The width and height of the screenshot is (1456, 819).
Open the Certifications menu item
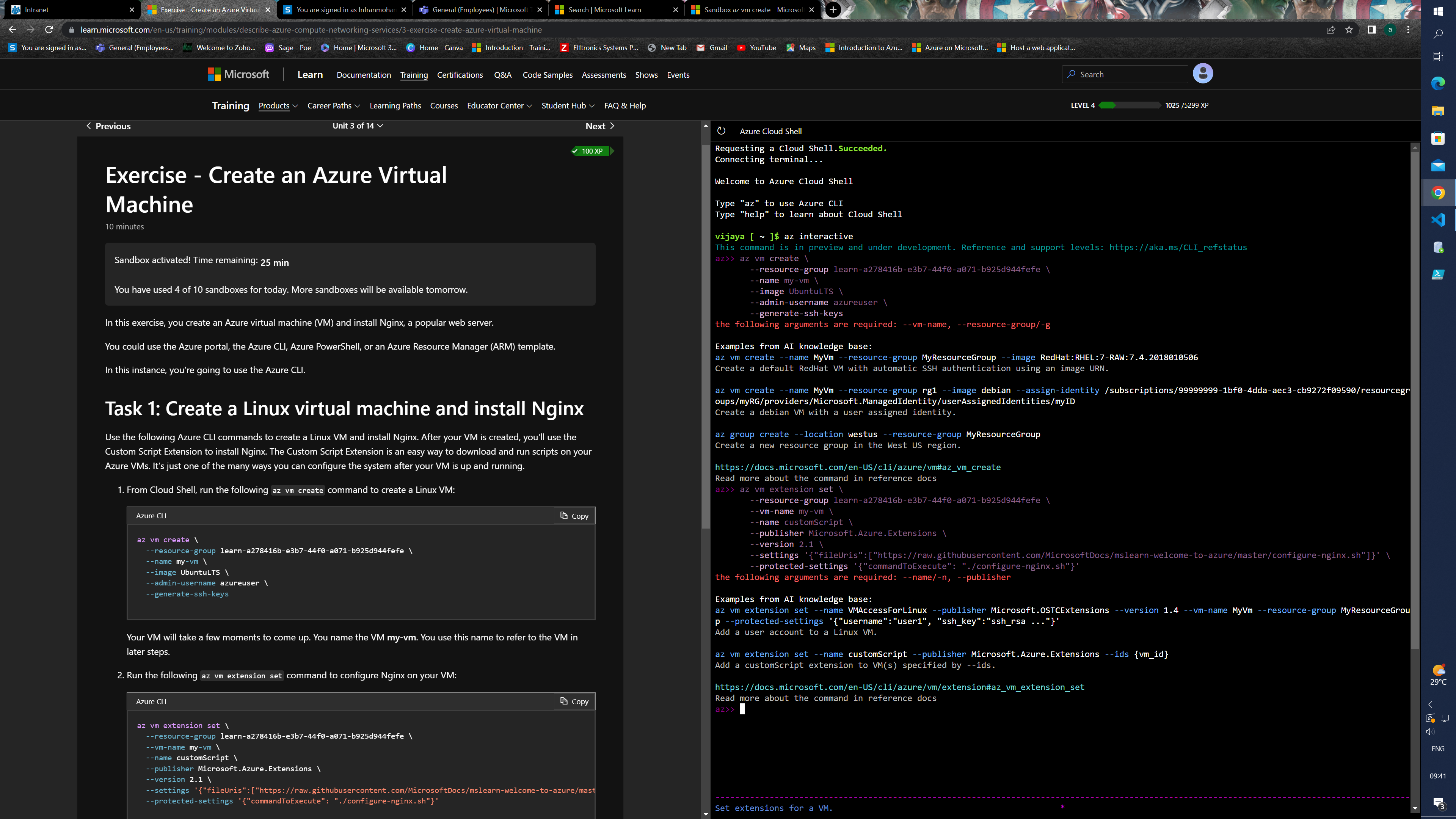(460, 75)
